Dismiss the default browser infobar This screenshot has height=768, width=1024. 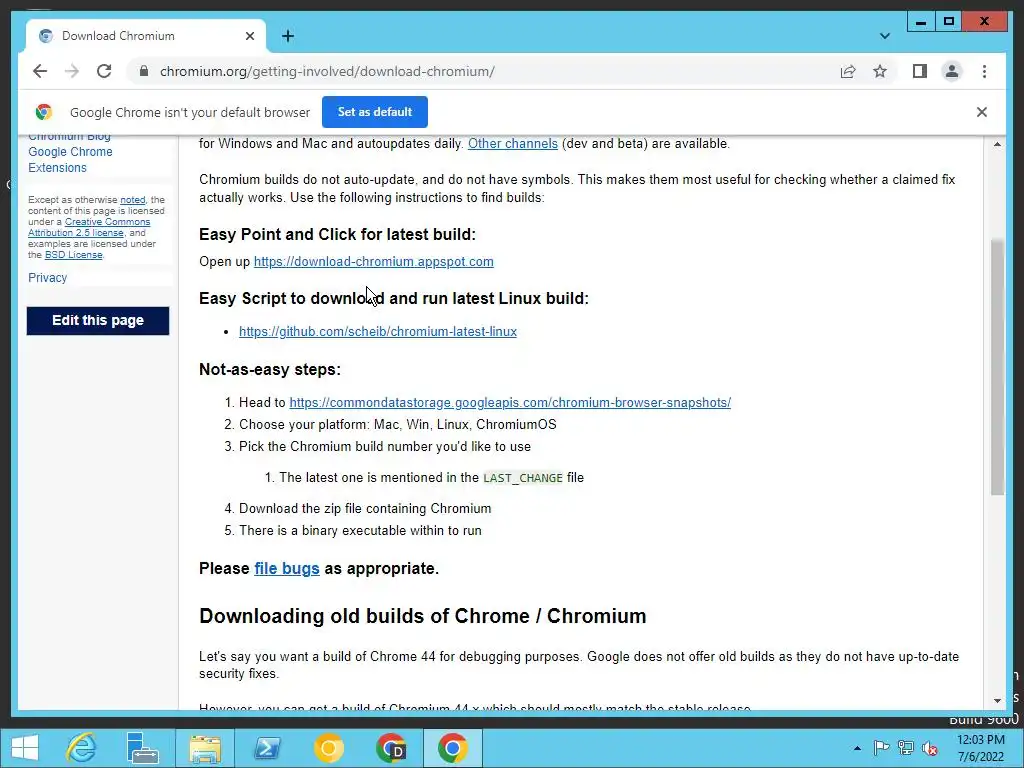click(x=982, y=112)
